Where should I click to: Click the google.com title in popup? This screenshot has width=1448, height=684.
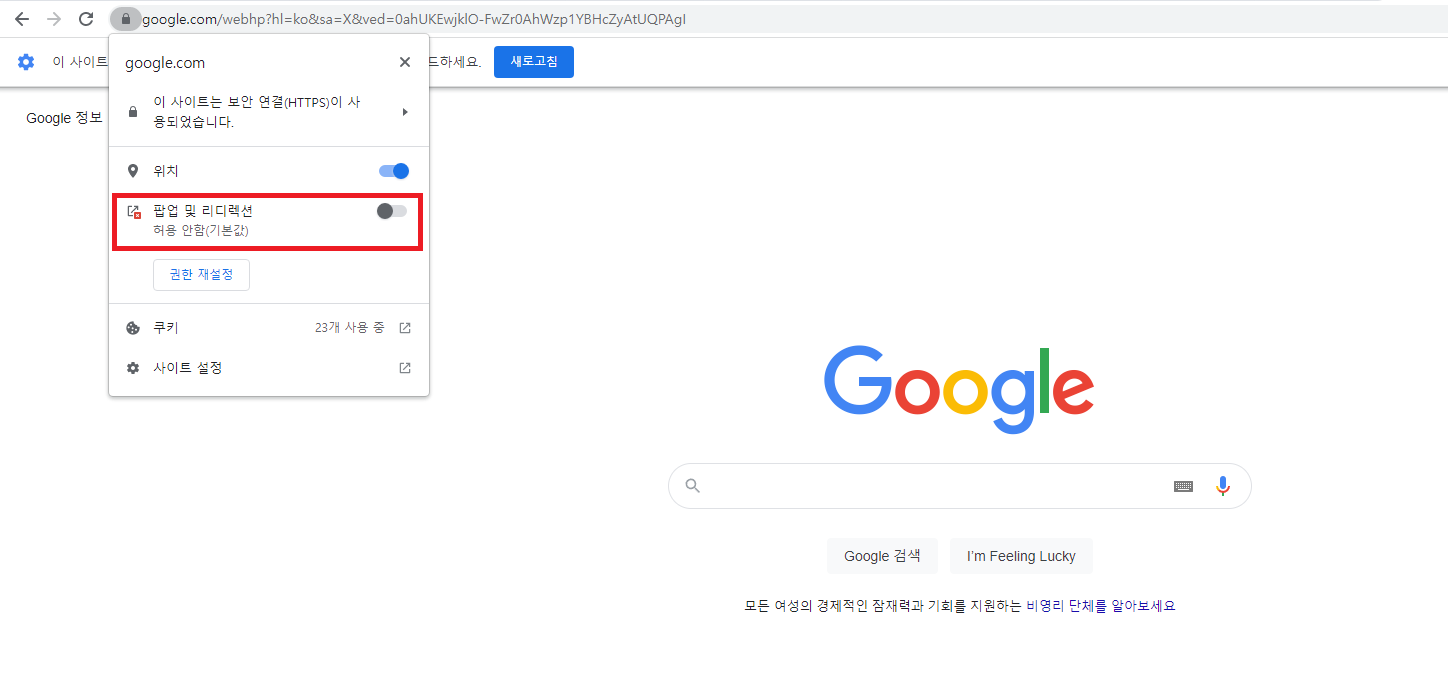click(165, 63)
